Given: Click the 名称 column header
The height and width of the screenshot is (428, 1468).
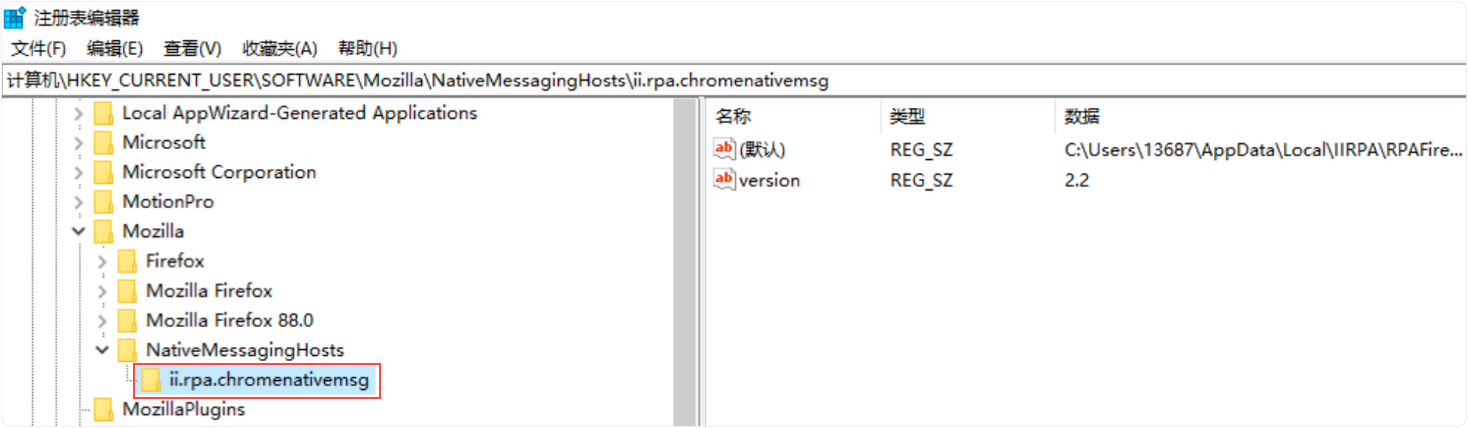Looking at the screenshot, I should (x=734, y=117).
